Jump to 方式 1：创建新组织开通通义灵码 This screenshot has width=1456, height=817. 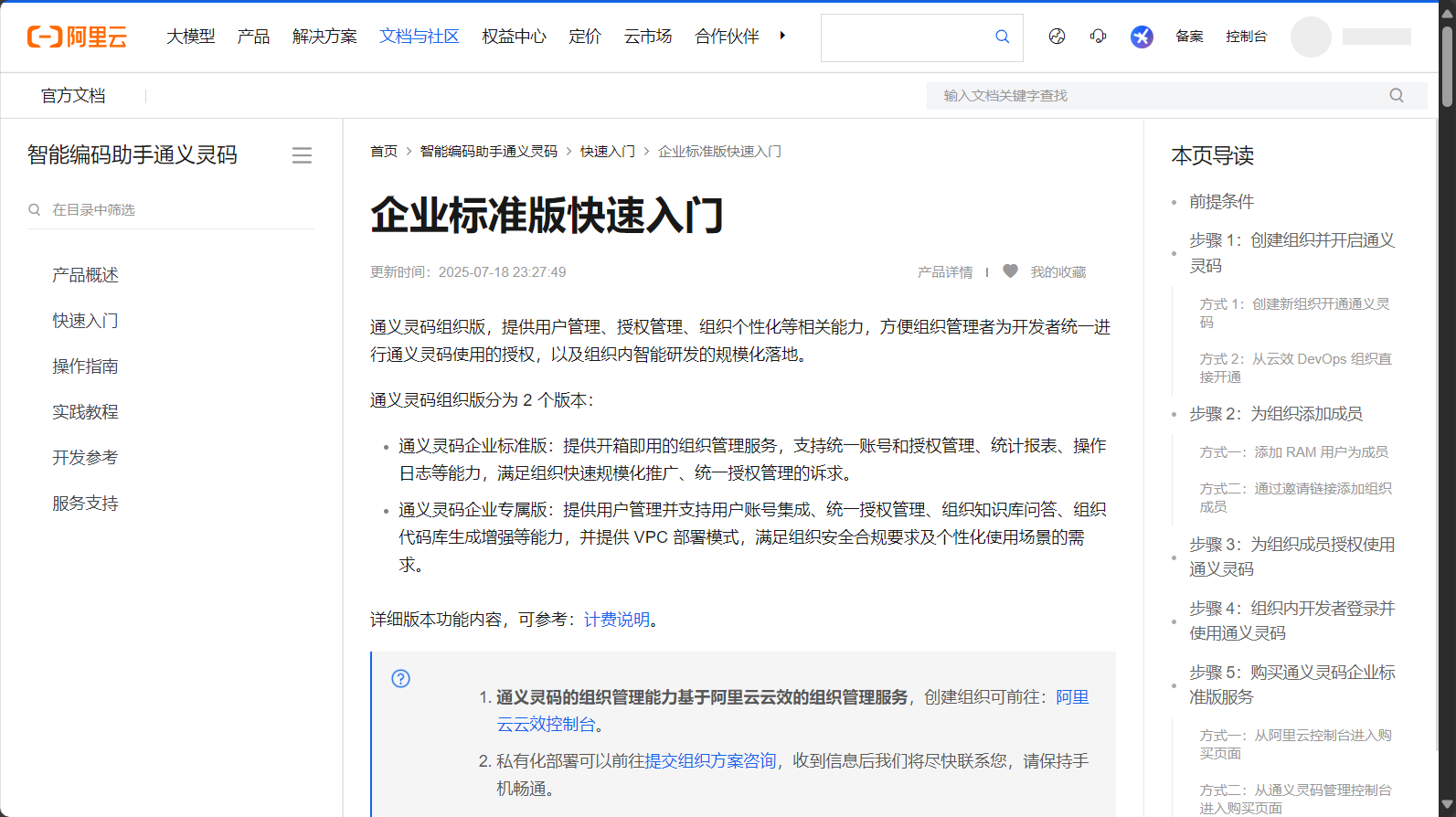[1294, 313]
